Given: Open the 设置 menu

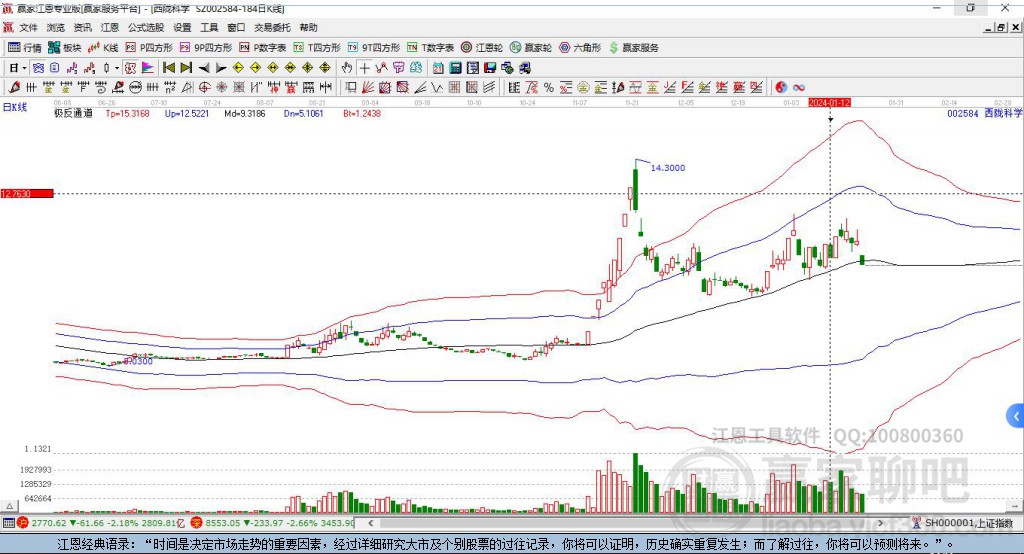Looking at the screenshot, I should (182, 27).
